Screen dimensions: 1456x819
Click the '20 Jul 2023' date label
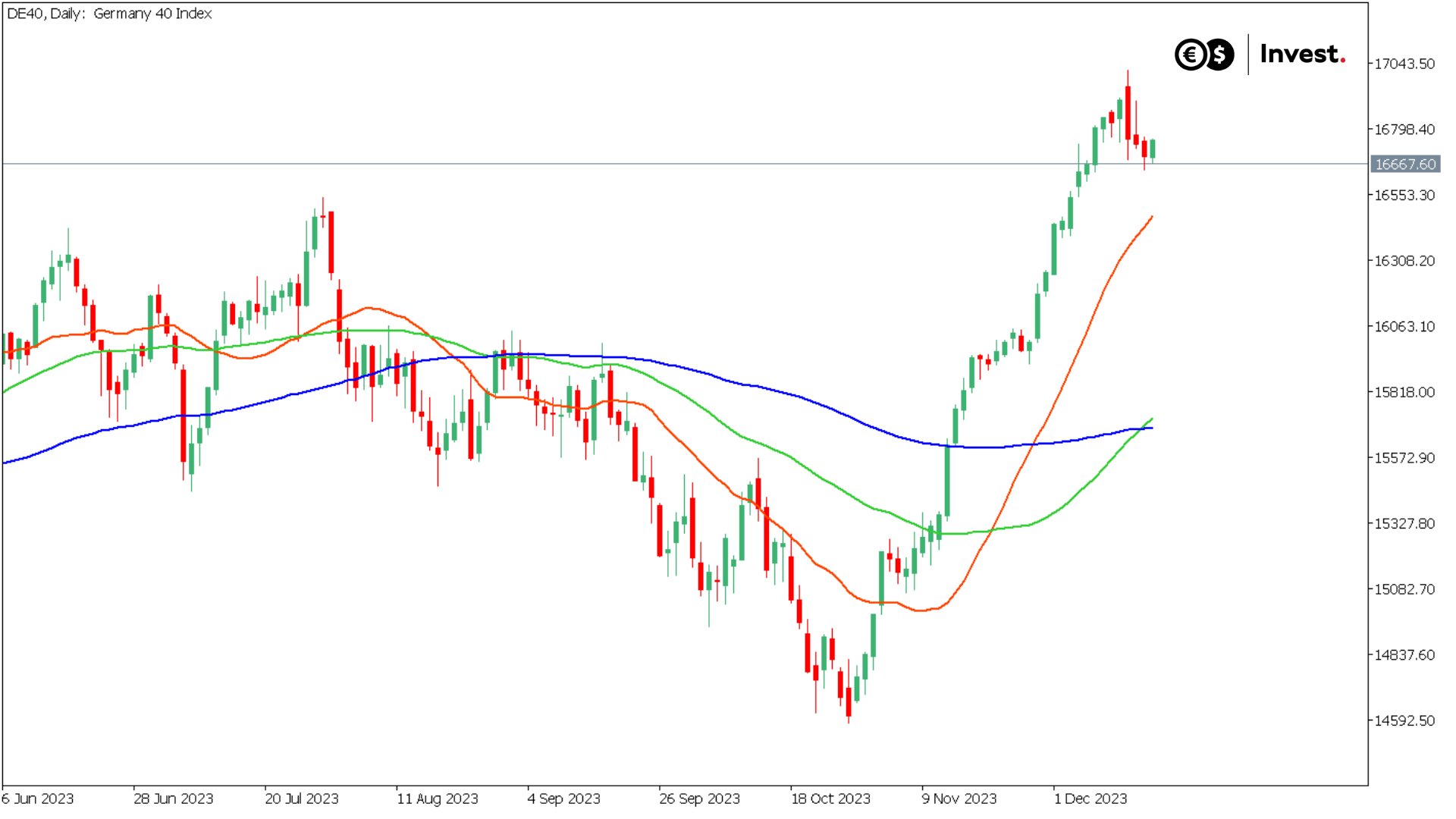[302, 799]
